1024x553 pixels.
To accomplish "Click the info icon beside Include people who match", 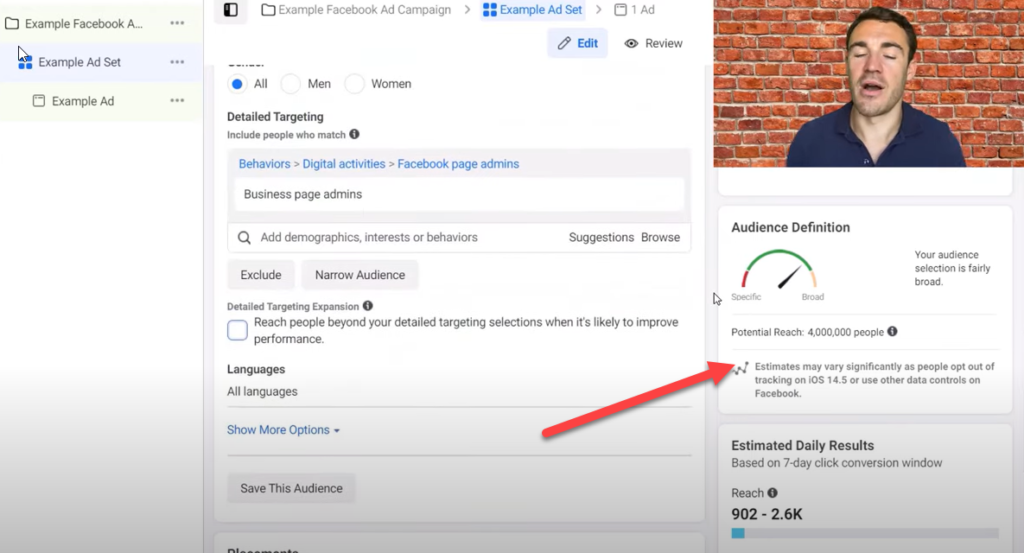I will pyautogui.click(x=354, y=134).
